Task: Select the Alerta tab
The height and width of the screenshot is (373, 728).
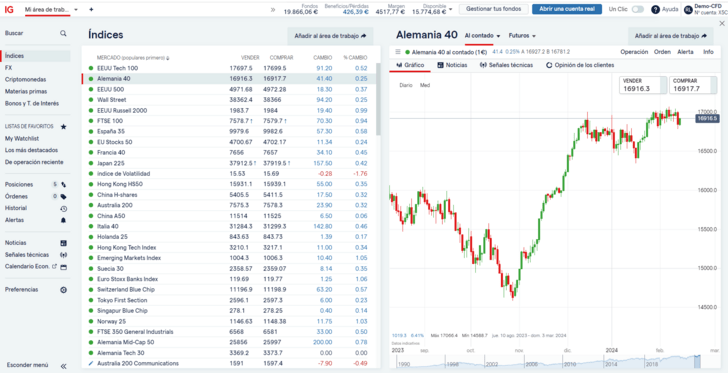Action: [685, 52]
